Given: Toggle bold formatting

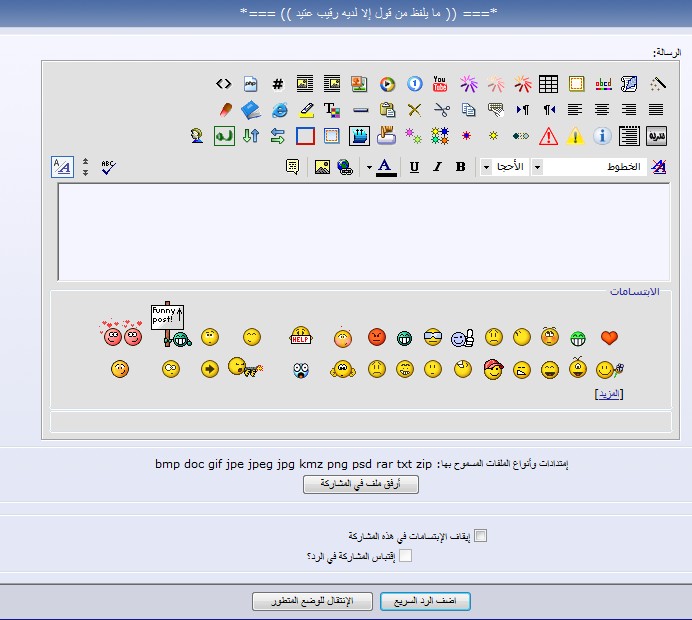Looking at the screenshot, I should 460,167.
